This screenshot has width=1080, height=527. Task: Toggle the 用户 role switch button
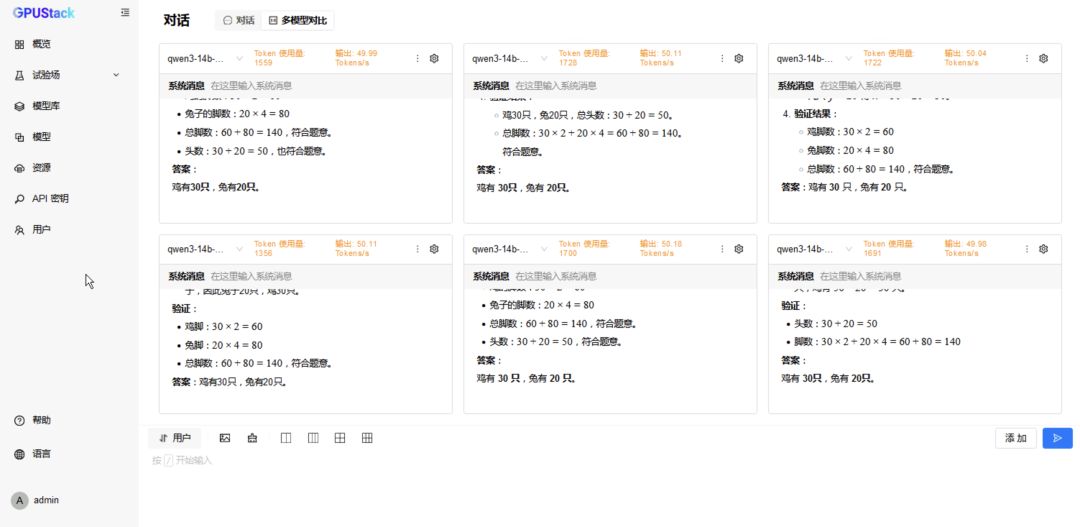(175, 438)
